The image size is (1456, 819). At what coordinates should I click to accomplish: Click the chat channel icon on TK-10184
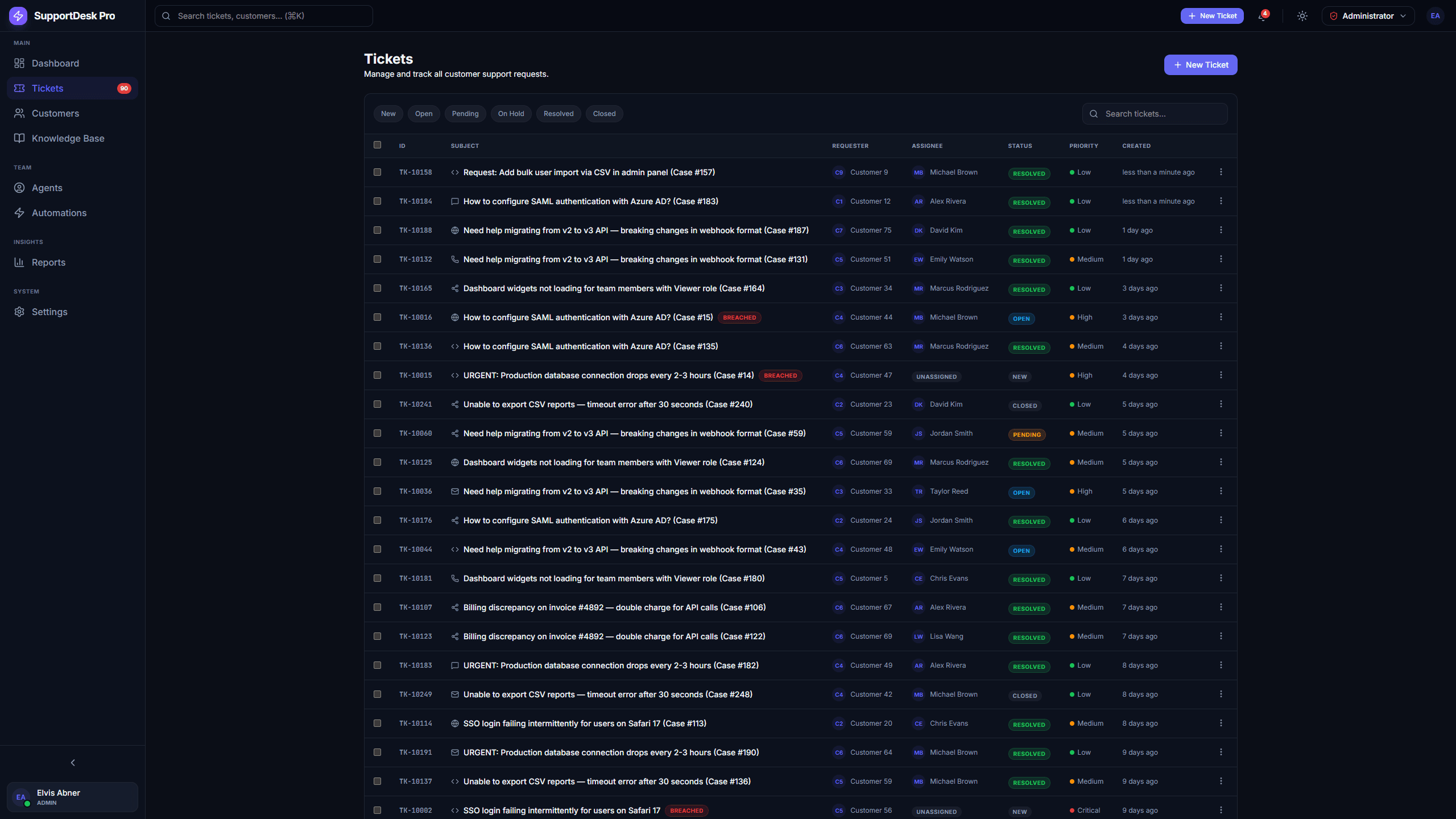pos(455,201)
